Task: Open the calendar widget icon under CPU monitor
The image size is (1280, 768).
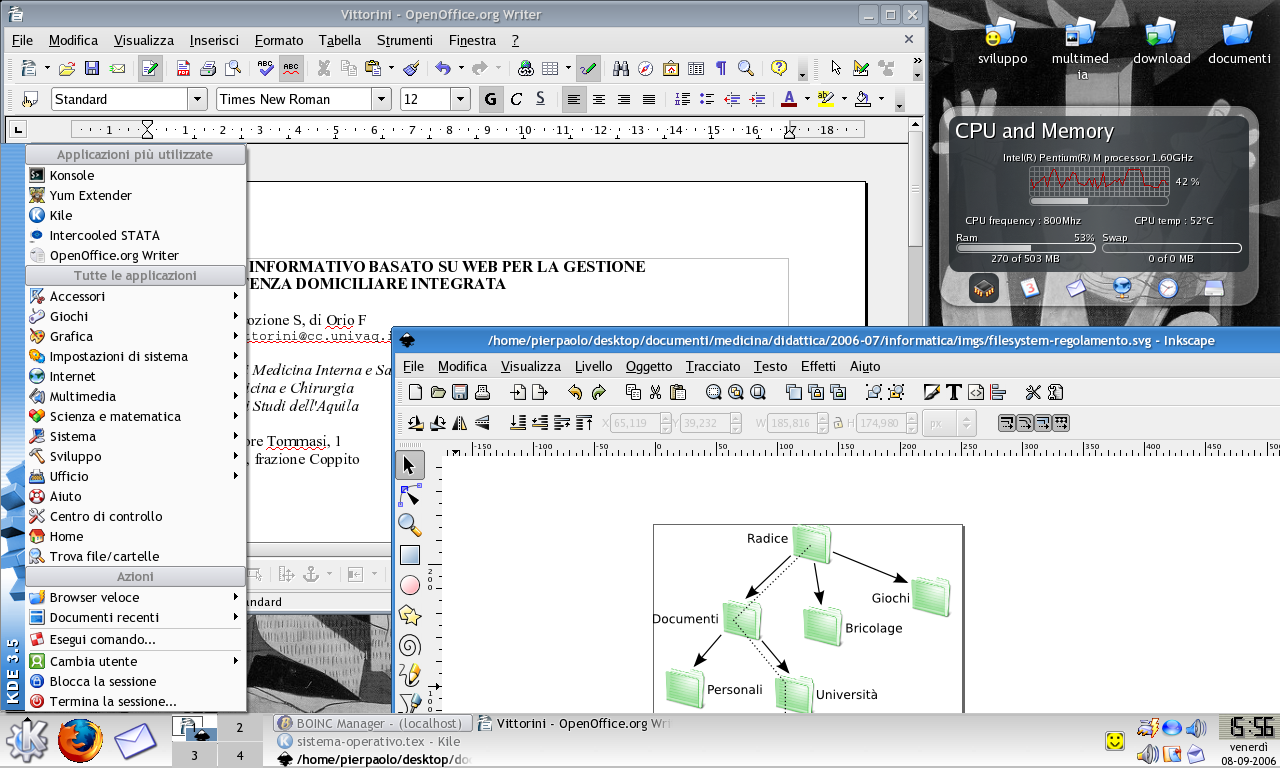Action: [x=1030, y=288]
